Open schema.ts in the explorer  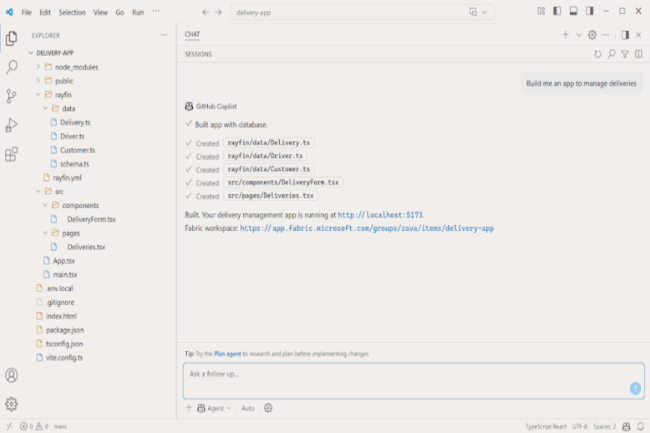pyautogui.click(x=74, y=164)
